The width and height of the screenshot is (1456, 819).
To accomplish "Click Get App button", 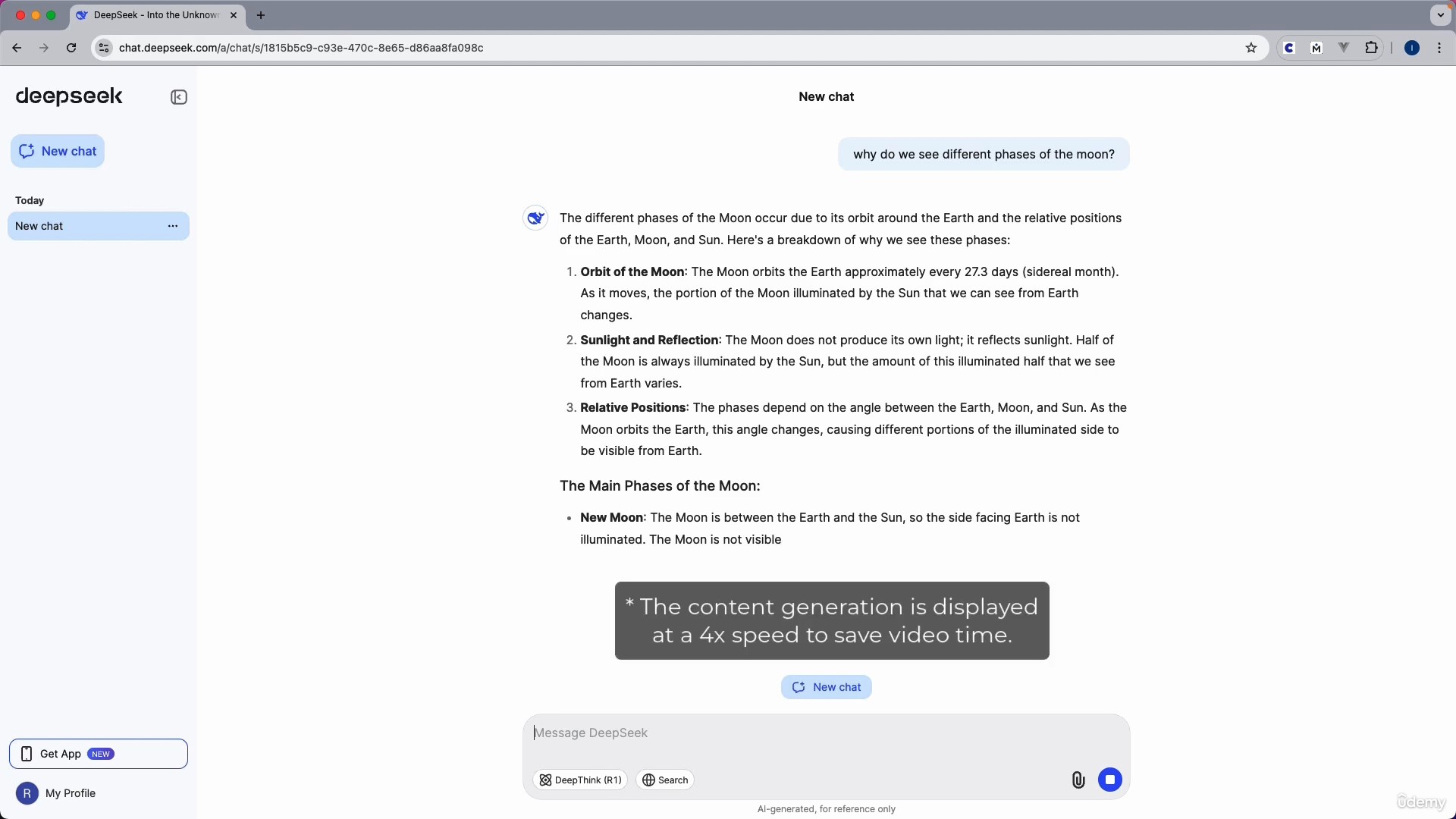I will pyautogui.click(x=99, y=754).
